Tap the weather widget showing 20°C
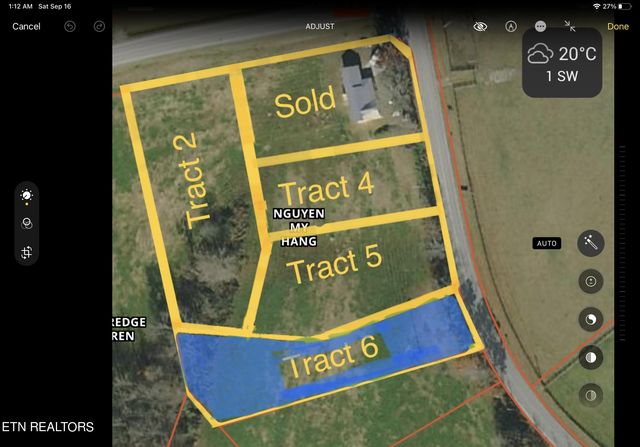This screenshot has width=640, height=447. (x=561, y=62)
